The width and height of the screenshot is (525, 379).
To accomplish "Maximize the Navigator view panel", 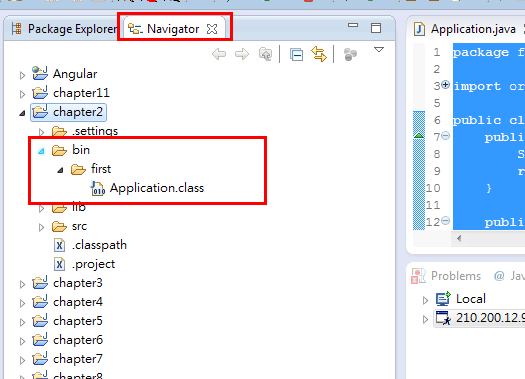I will click(x=376, y=28).
